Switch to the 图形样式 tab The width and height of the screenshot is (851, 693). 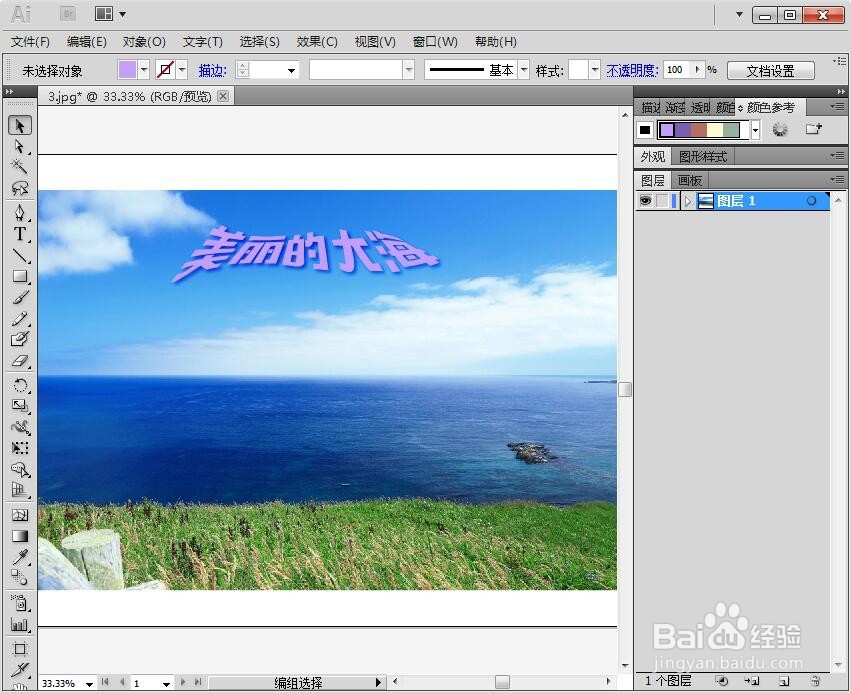coord(703,157)
